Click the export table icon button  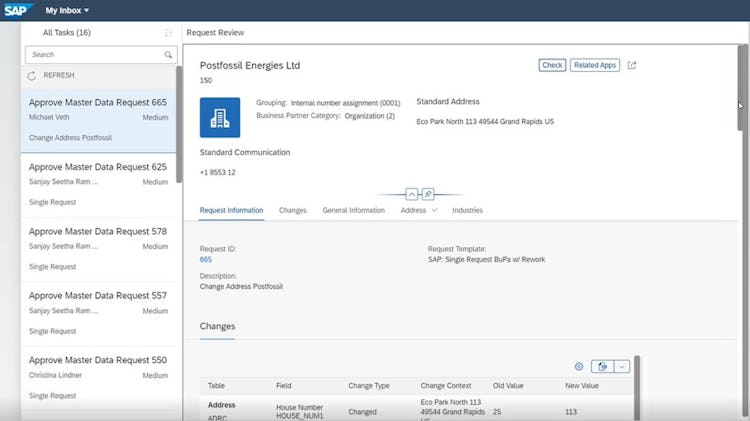pyautogui.click(x=601, y=367)
